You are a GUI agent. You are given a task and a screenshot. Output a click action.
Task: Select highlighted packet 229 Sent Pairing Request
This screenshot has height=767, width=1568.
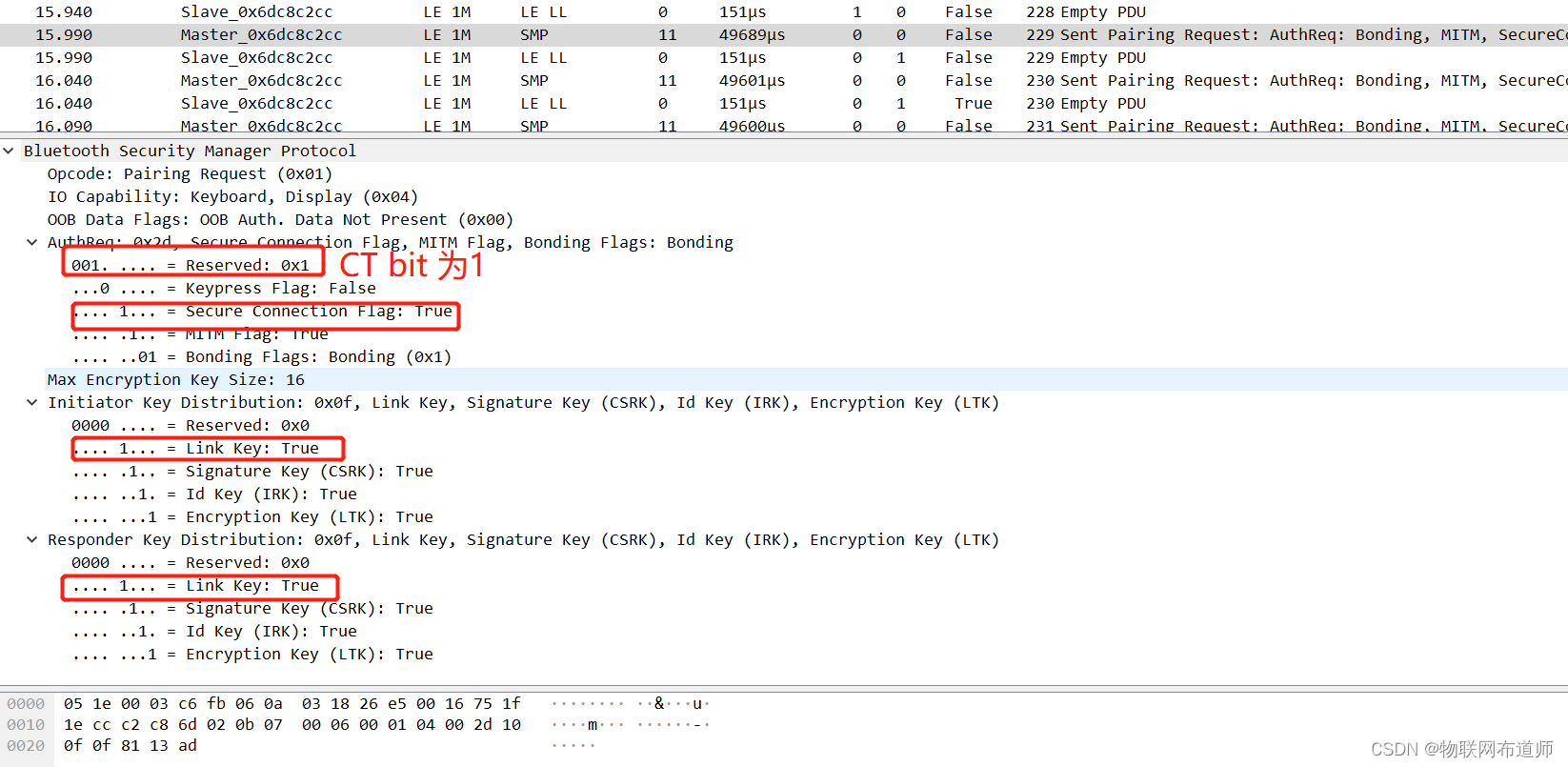pos(784,34)
